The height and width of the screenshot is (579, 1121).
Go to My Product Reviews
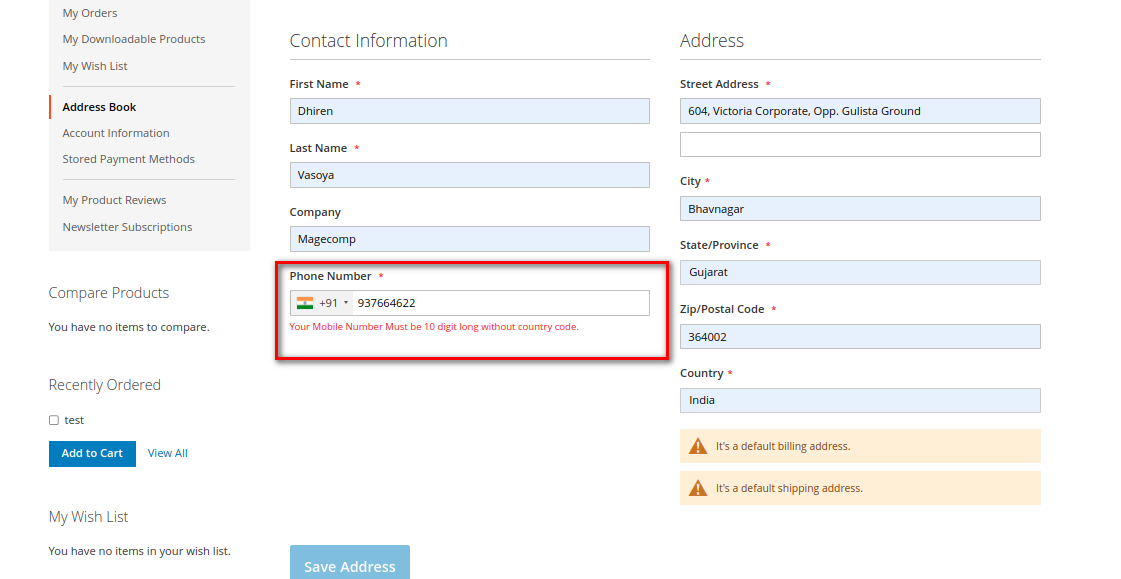tap(114, 200)
